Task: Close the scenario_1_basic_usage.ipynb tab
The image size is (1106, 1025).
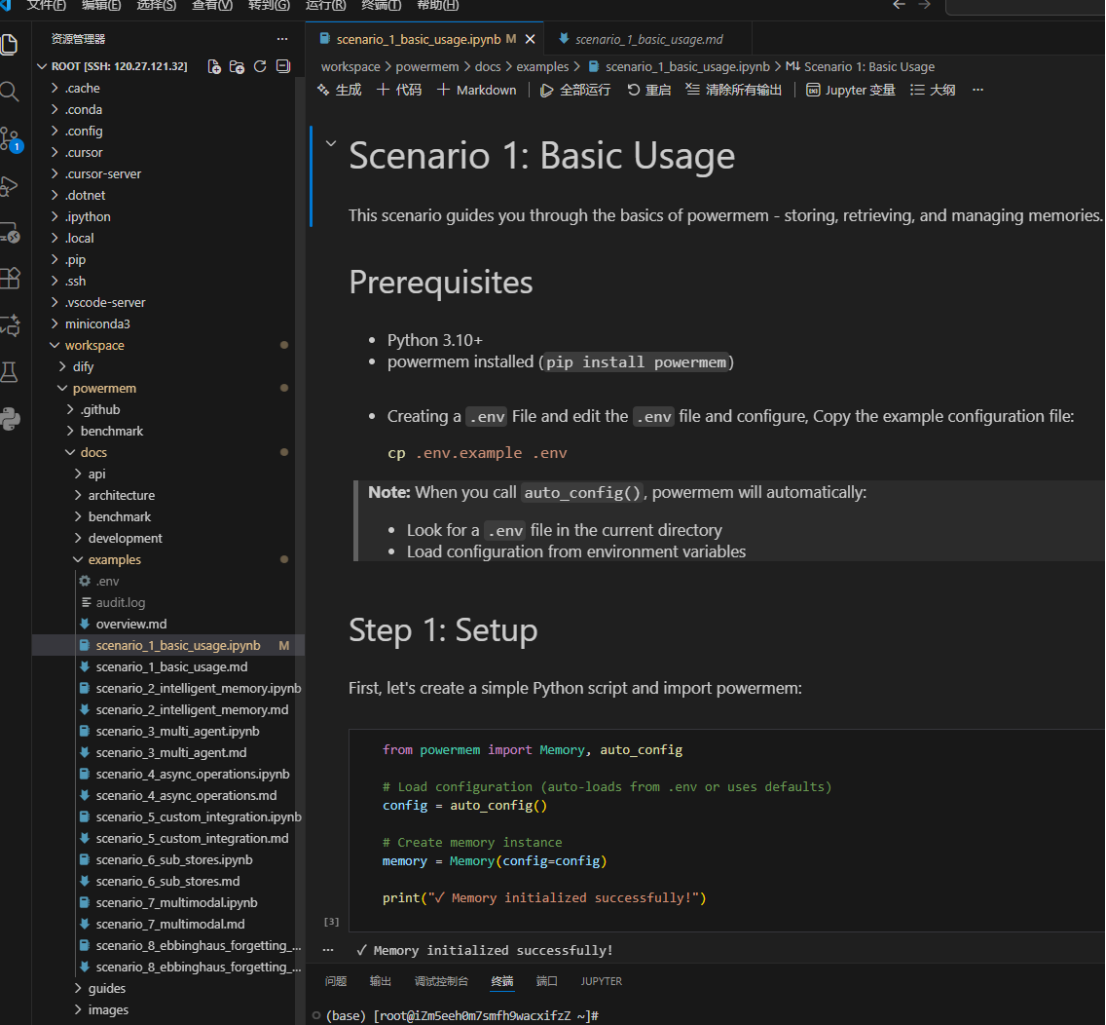Action: [530, 40]
